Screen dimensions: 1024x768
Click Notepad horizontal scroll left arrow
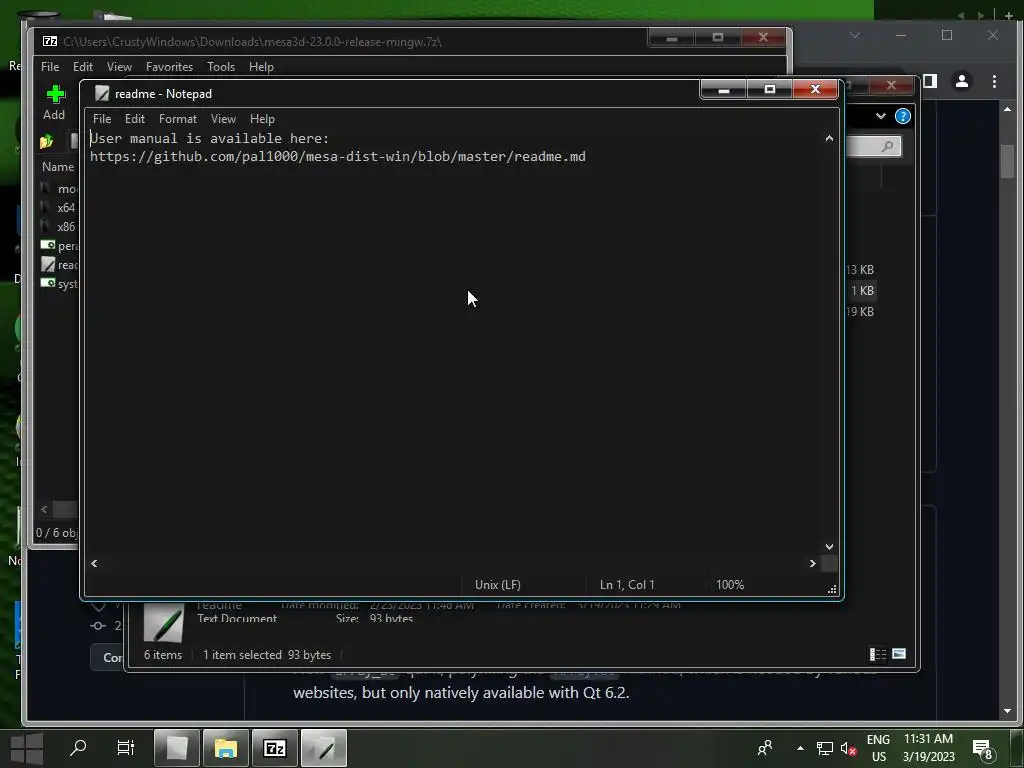(94, 564)
